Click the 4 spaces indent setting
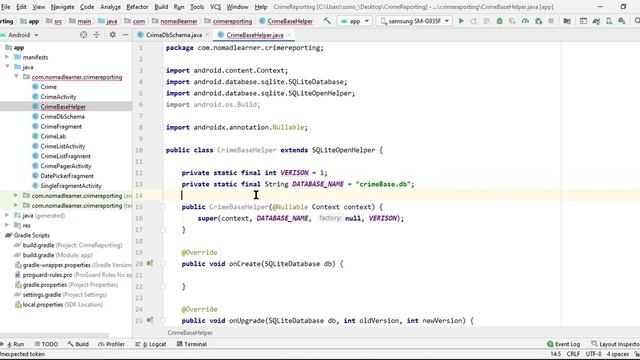This screenshot has width=640, height=360. tap(618, 354)
